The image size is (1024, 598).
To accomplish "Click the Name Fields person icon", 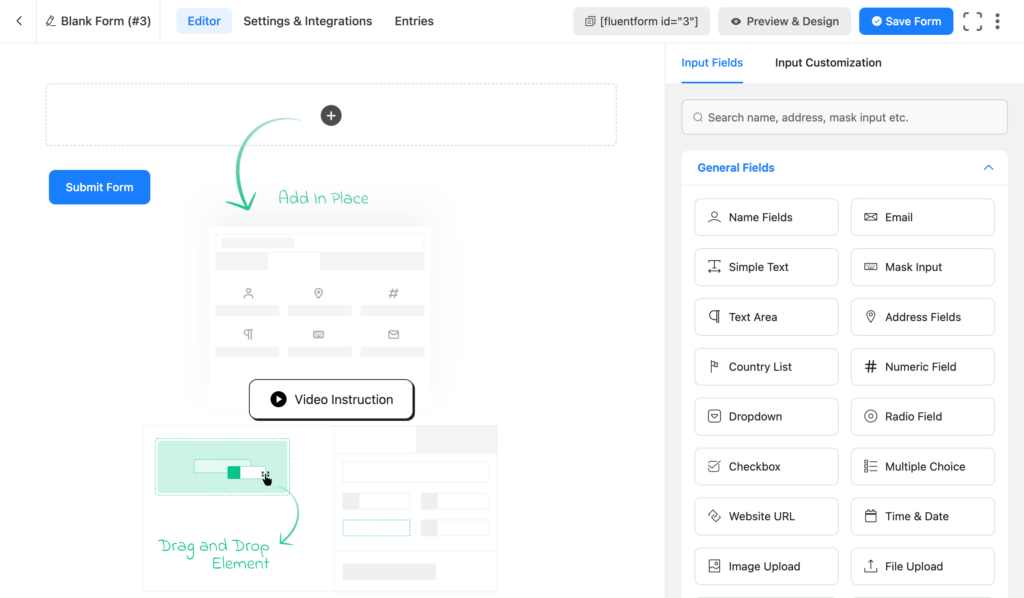I will (x=714, y=217).
